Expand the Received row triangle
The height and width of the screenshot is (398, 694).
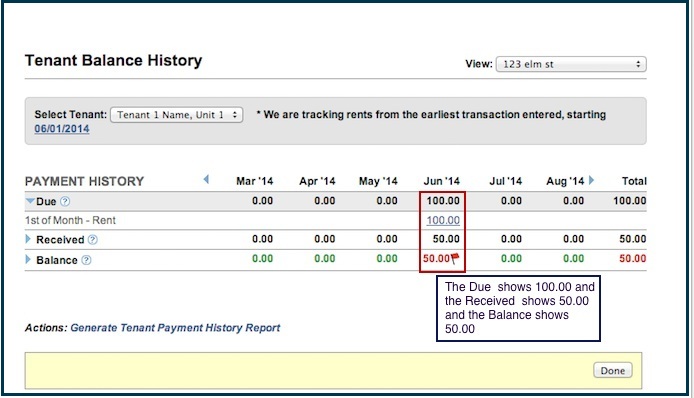click(28, 240)
